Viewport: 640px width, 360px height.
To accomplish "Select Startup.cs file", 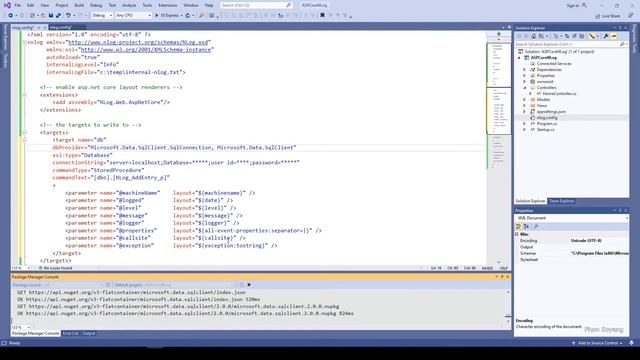I will click(x=545, y=129).
